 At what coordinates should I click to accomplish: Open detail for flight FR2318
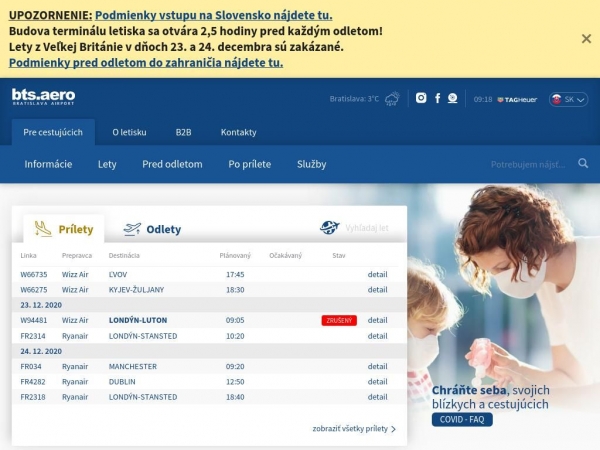click(377, 397)
